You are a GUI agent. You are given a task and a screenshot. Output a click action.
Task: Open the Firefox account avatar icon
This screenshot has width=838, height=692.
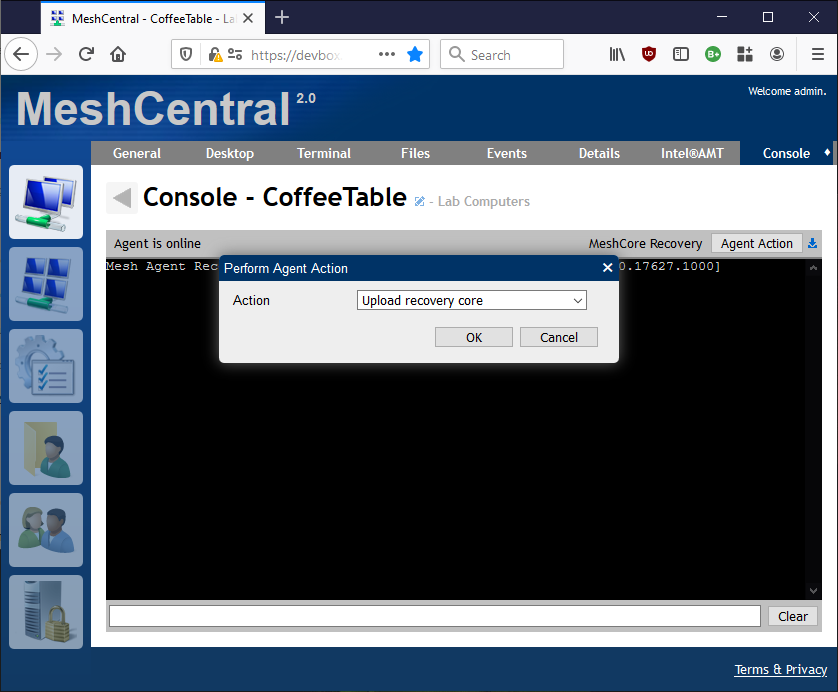point(777,54)
